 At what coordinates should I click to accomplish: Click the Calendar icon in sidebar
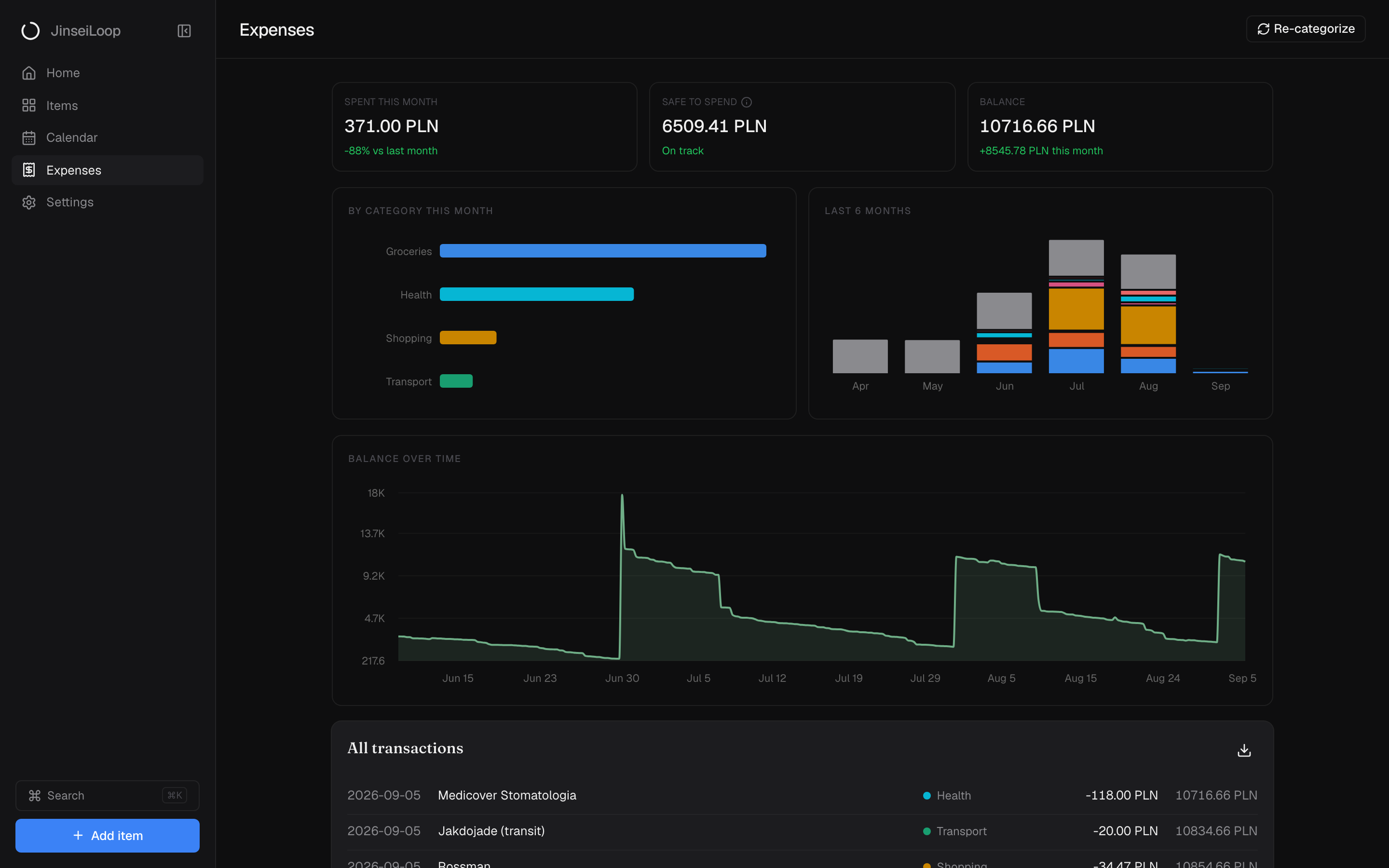(x=29, y=138)
